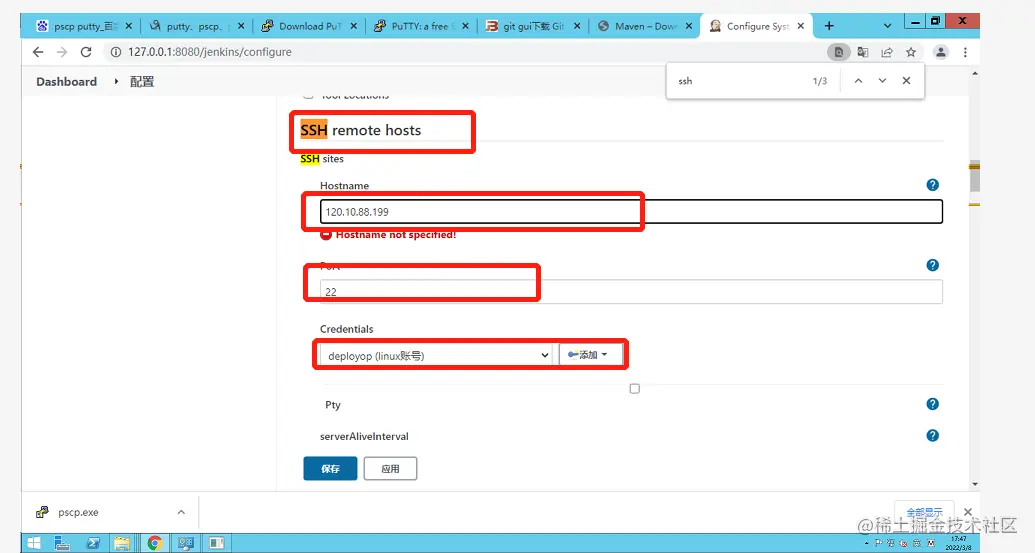Go to Dashboard breadcrumb link
Viewport: 1035px width, 553px height.
(x=67, y=81)
